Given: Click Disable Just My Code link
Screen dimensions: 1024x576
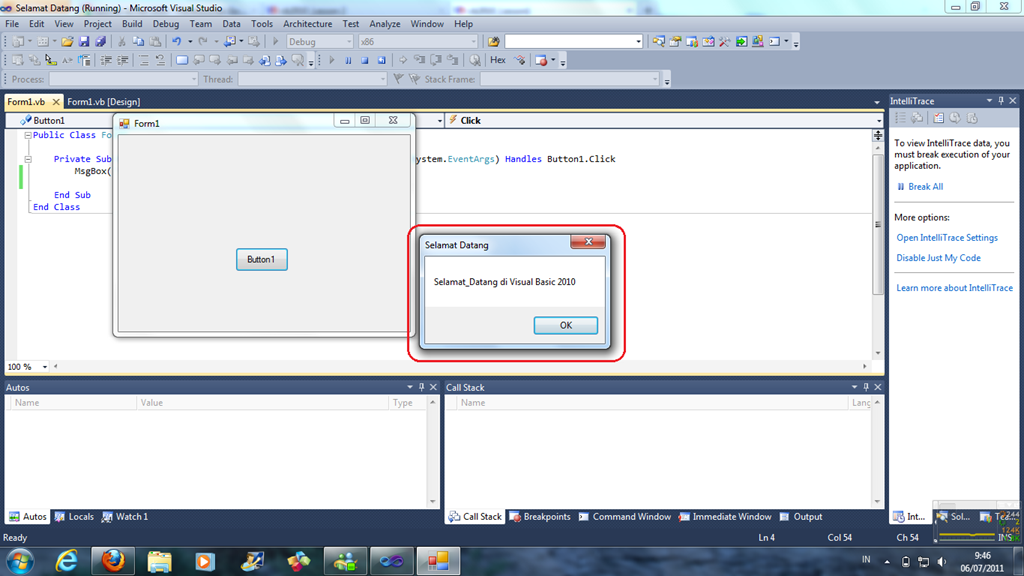Looking at the screenshot, I should [938, 258].
